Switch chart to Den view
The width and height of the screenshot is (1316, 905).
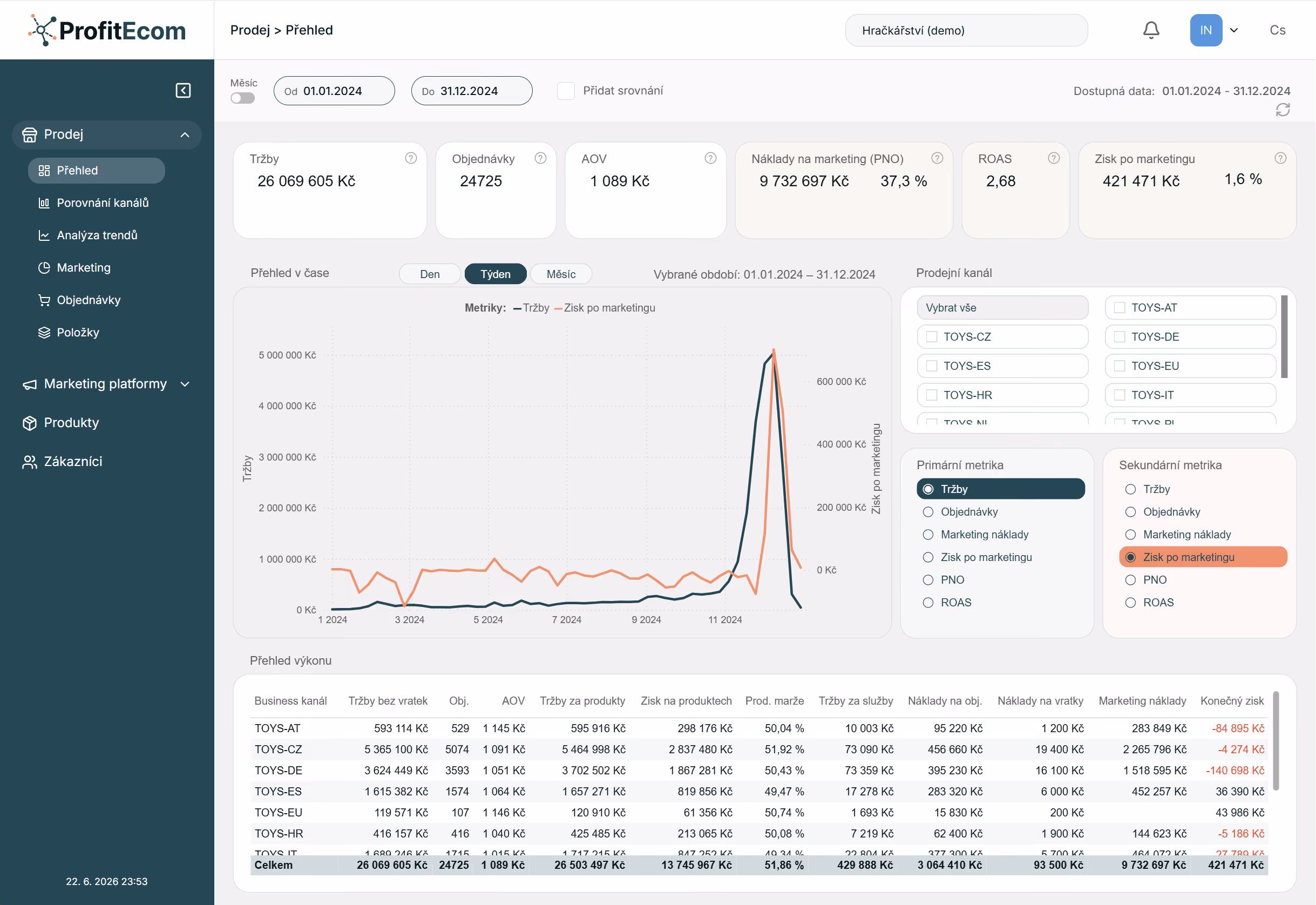pos(430,274)
